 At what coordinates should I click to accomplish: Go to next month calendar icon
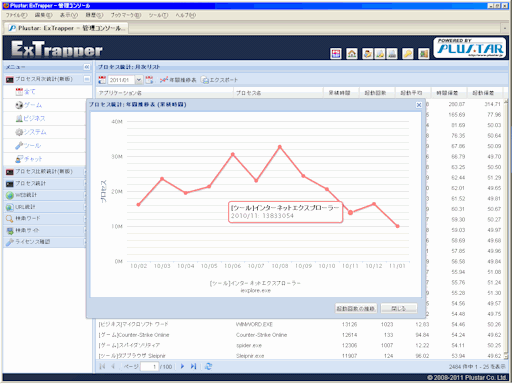[149, 80]
